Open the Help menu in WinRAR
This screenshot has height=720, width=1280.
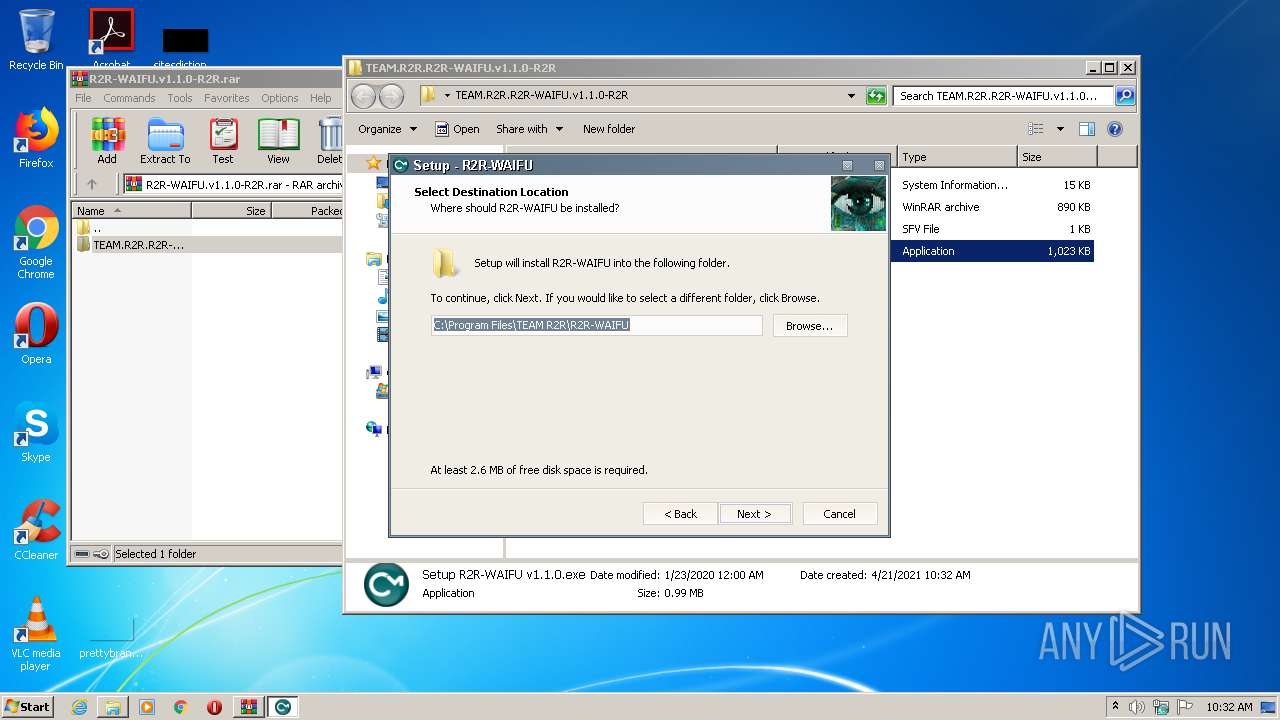(320, 98)
